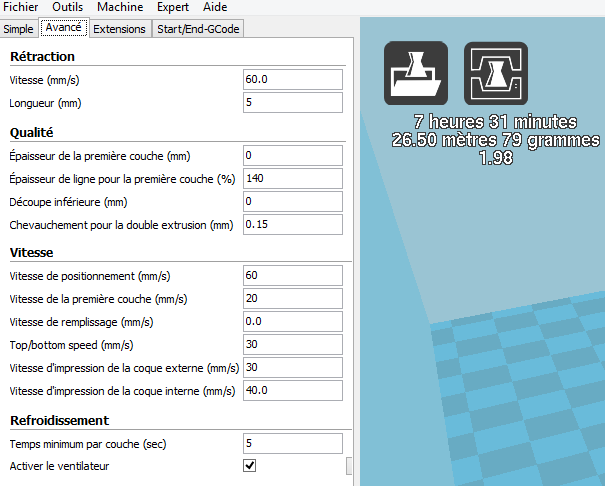The height and width of the screenshot is (486, 605).
Task: Click the Vitesse de positionnement field
Action: pos(293,275)
